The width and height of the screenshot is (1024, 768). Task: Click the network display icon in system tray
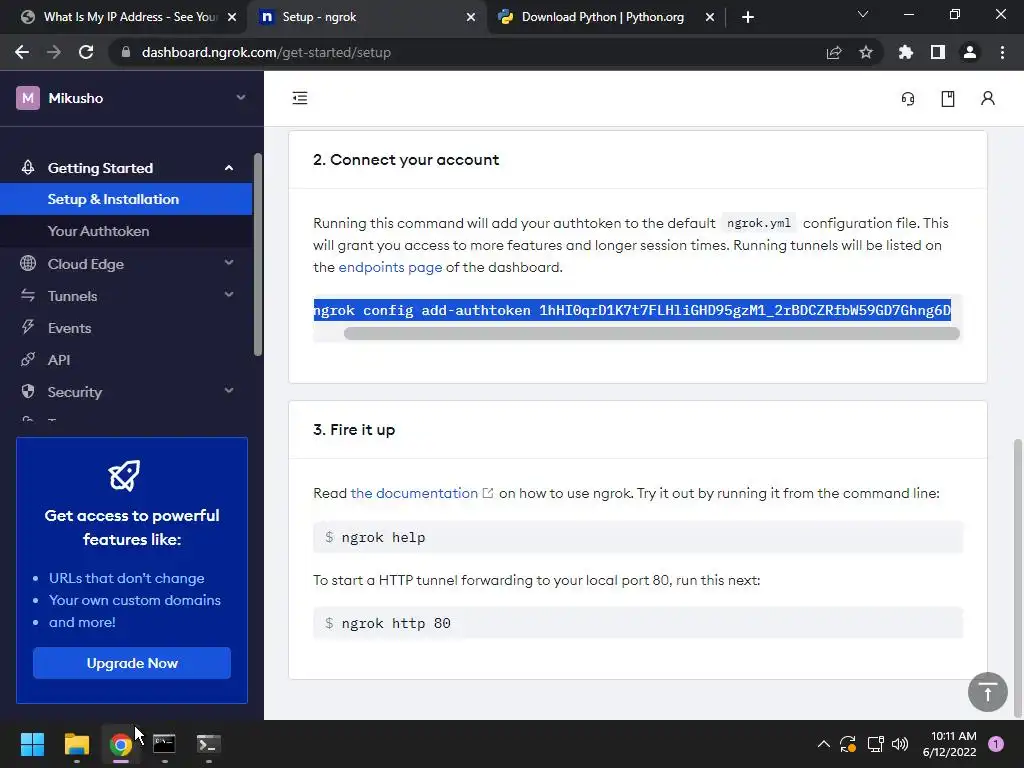(875, 744)
